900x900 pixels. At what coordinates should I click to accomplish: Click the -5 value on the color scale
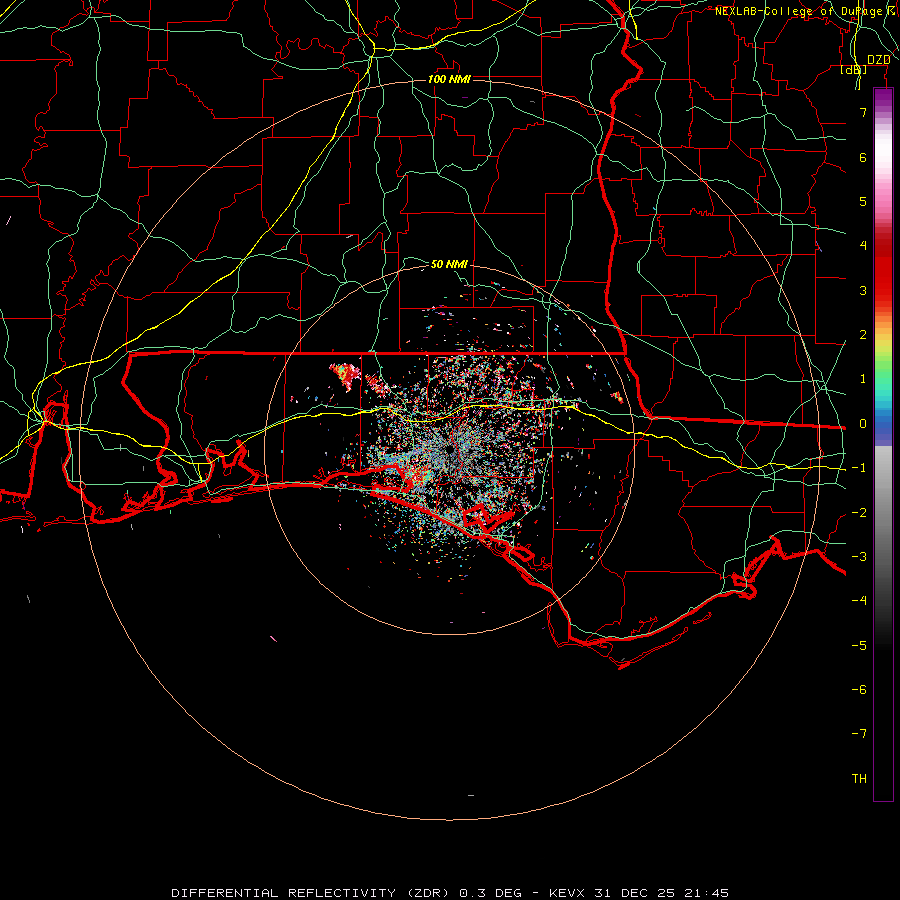point(859,646)
